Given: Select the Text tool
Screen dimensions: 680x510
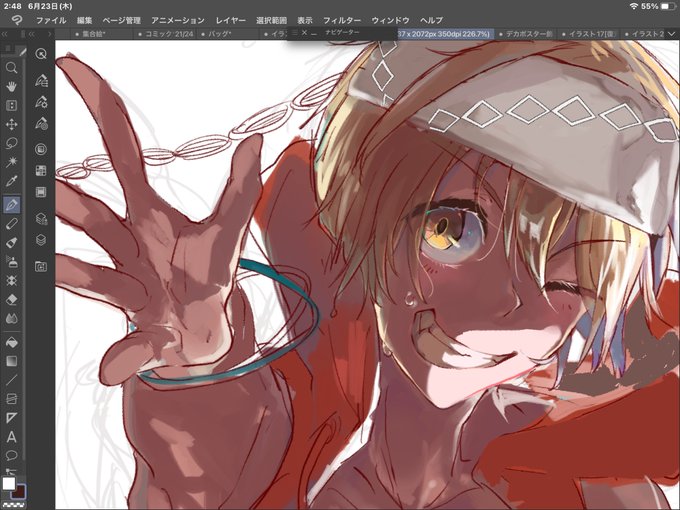Looking at the screenshot, I should coord(11,437).
